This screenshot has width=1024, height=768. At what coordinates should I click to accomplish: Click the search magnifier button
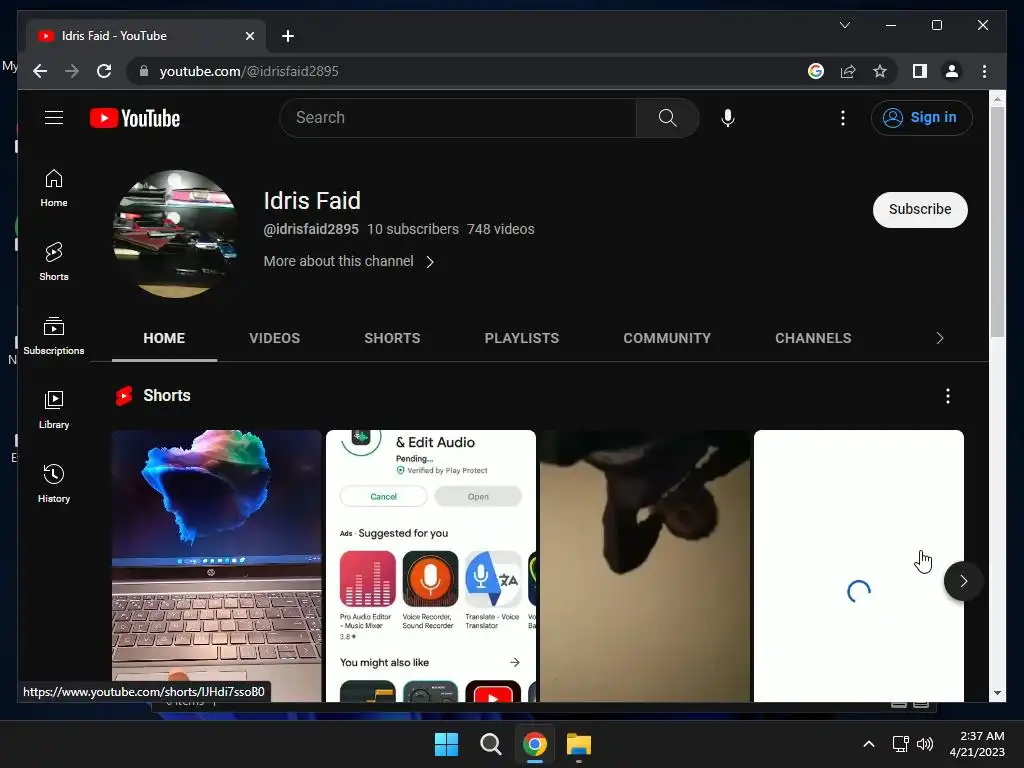tap(667, 118)
